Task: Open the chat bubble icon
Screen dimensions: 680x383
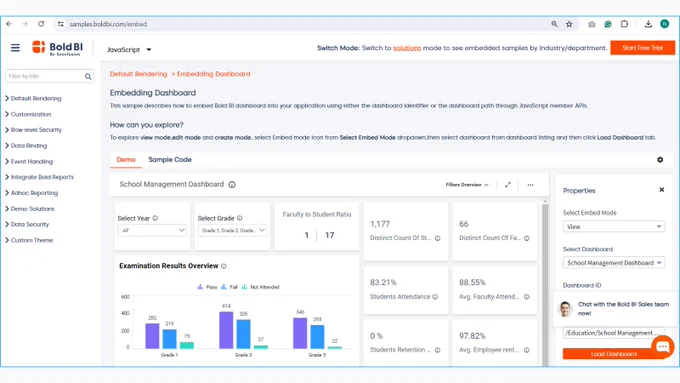Action: click(x=662, y=347)
